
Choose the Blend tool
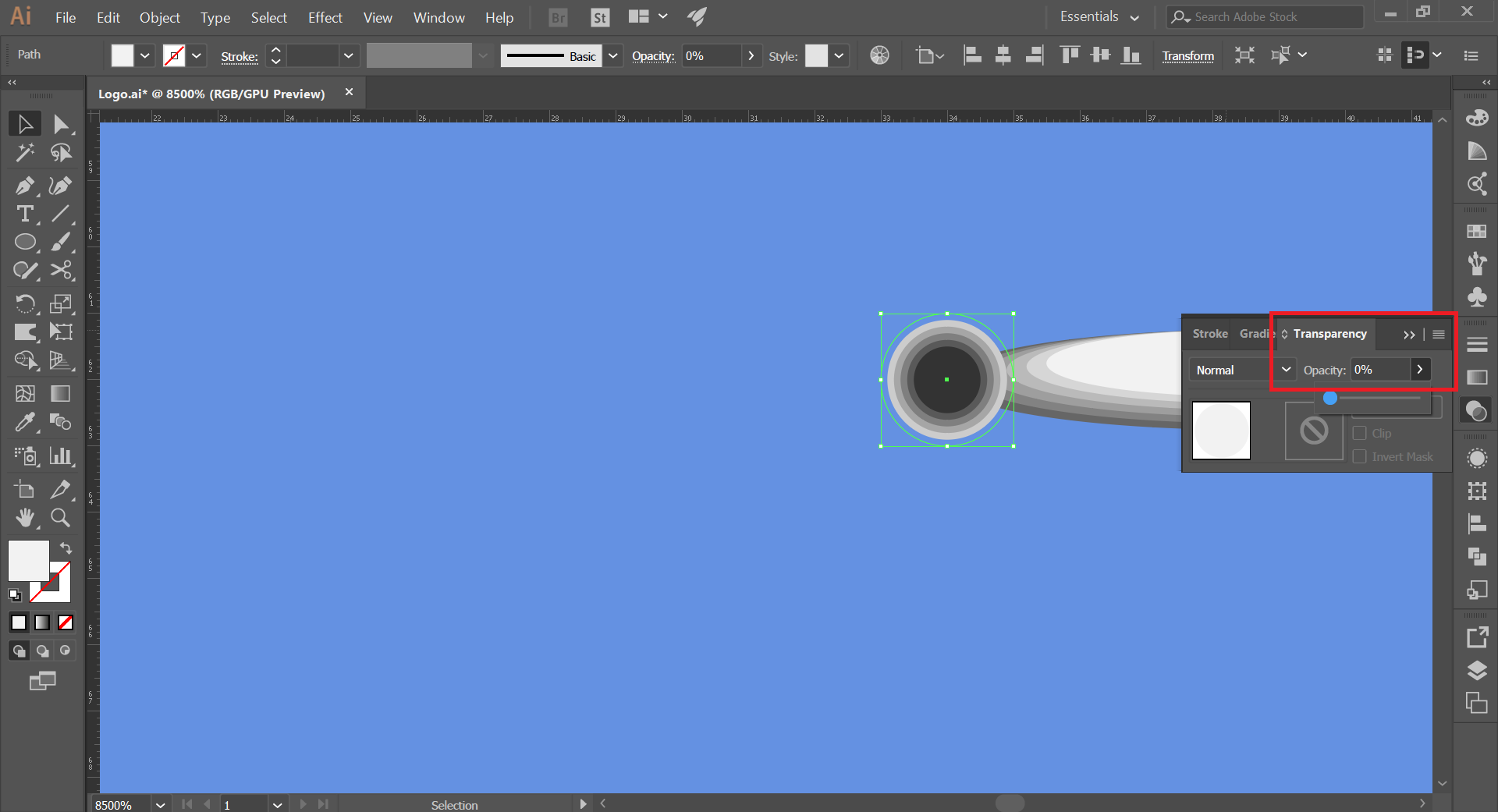[x=61, y=422]
